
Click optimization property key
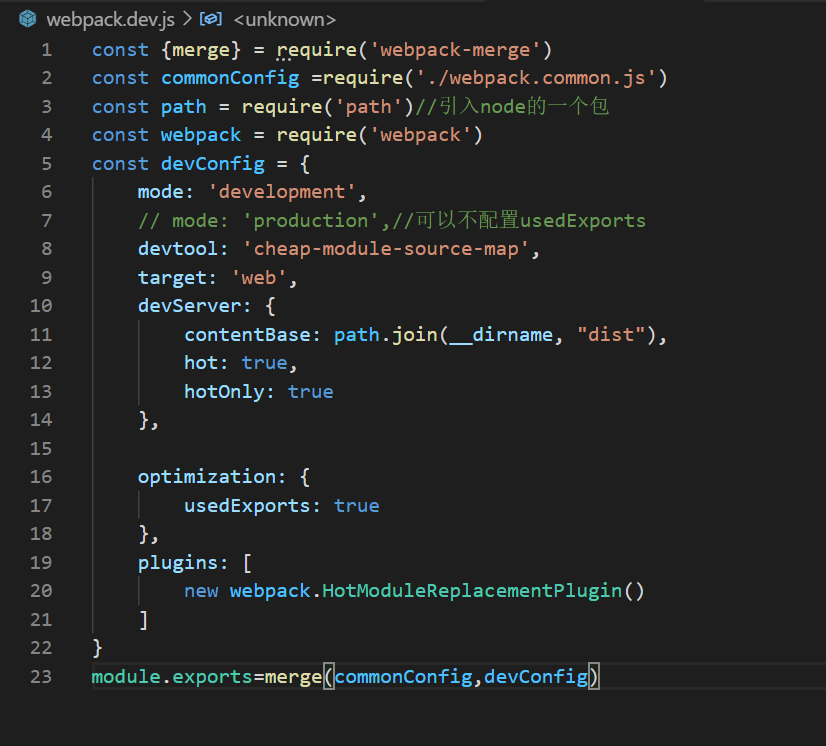pos(206,477)
